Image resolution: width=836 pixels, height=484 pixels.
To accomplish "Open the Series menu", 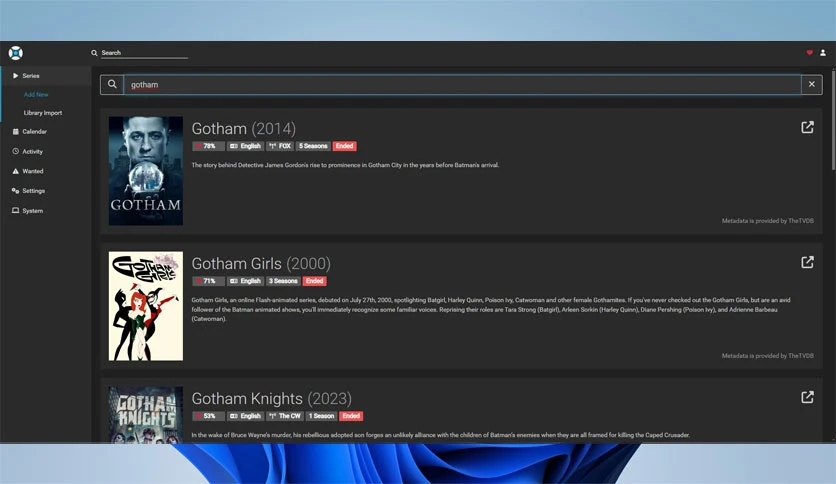I will [46, 76].
